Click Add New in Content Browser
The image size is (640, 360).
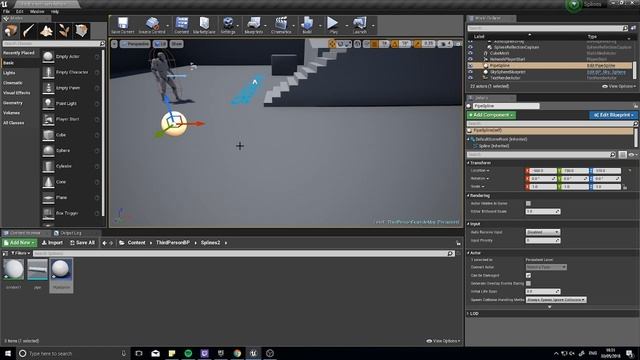pos(19,243)
